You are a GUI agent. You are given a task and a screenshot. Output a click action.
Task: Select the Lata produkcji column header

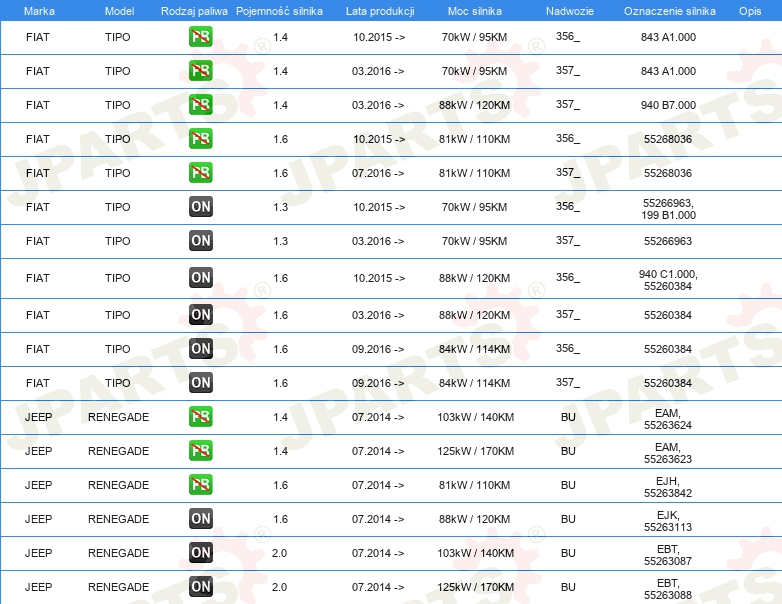(x=378, y=10)
